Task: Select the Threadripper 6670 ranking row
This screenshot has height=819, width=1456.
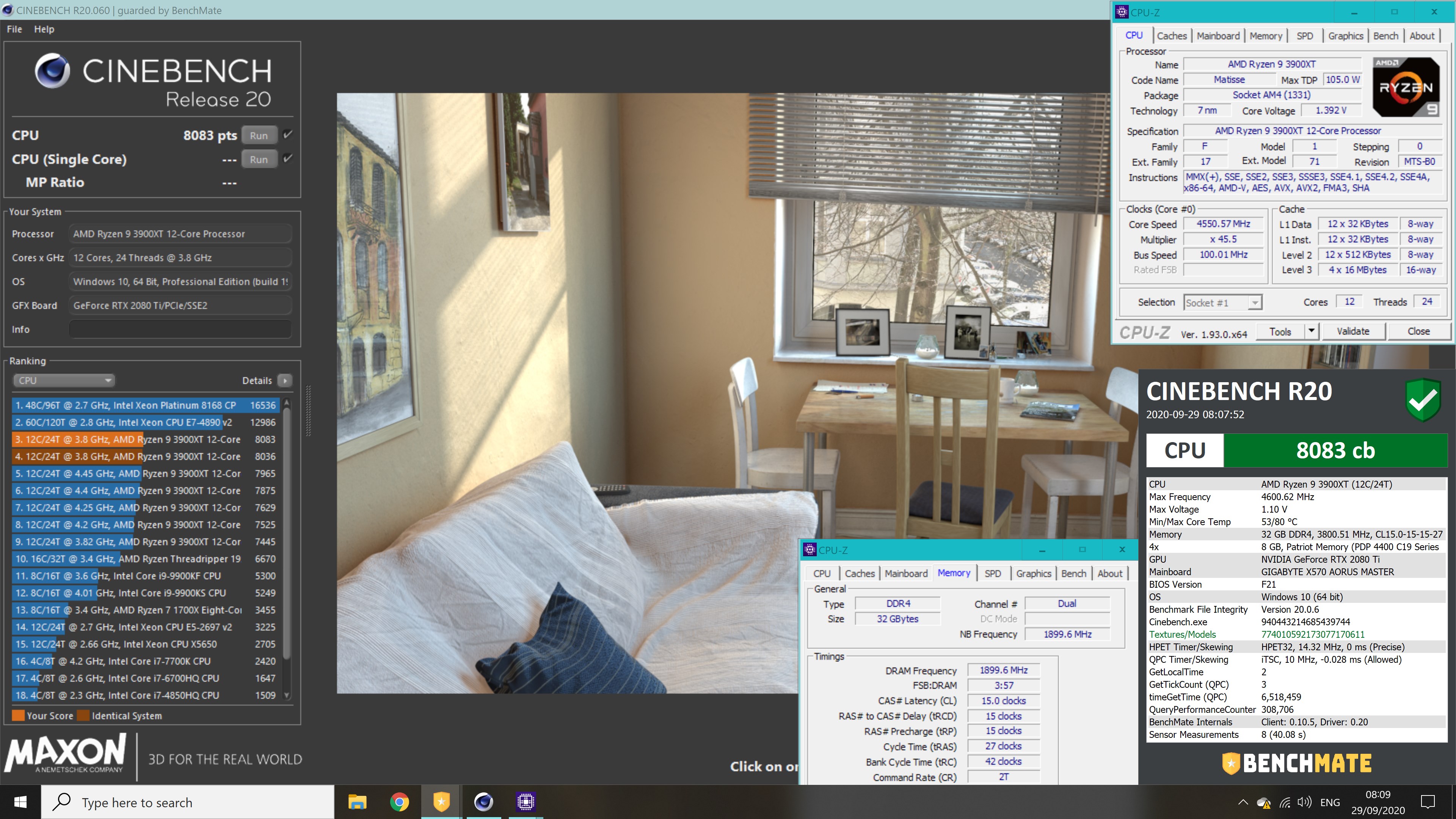Action: (145, 559)
